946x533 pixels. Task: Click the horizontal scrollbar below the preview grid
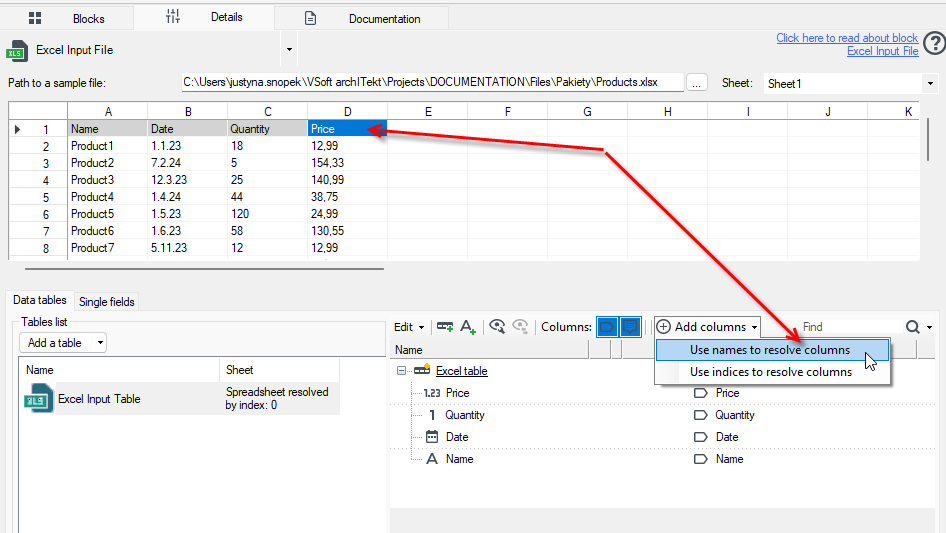coord(205,269)
